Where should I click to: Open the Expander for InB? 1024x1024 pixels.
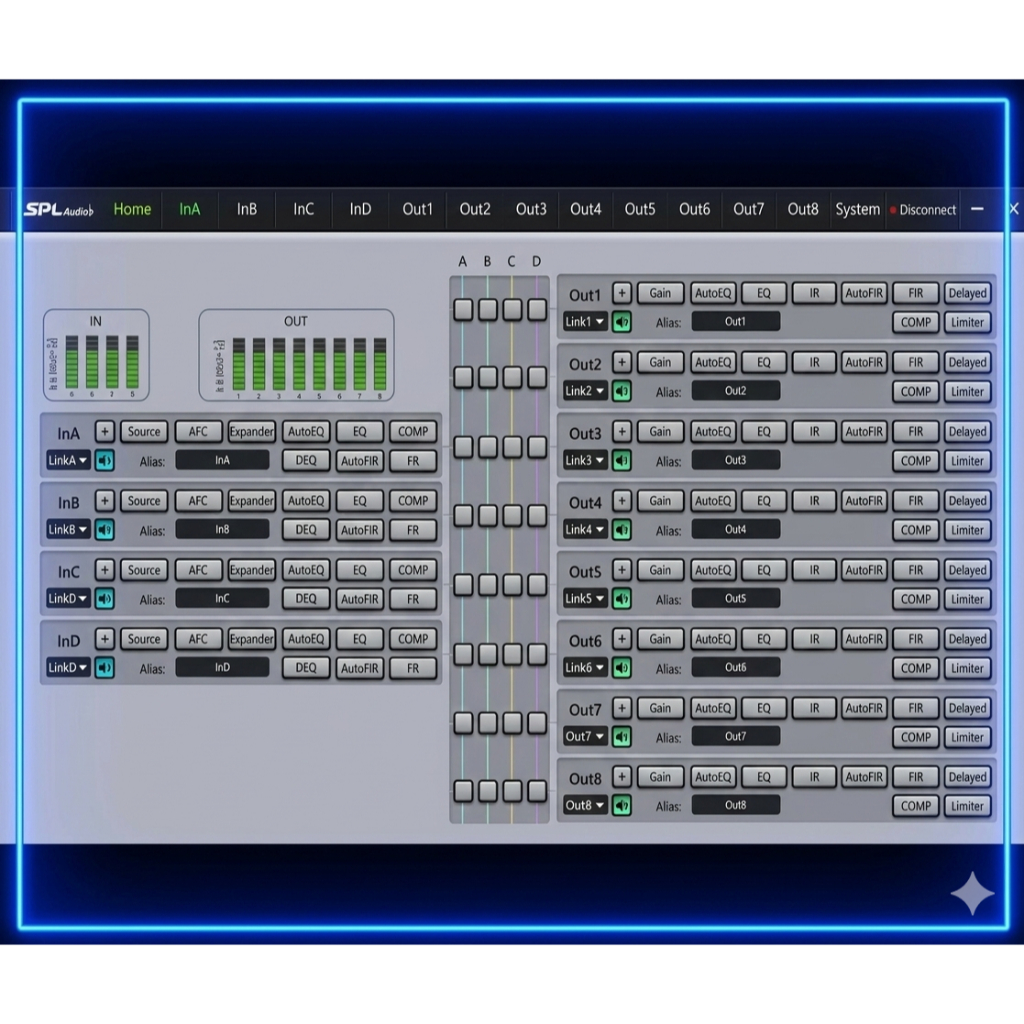[251, 501]
